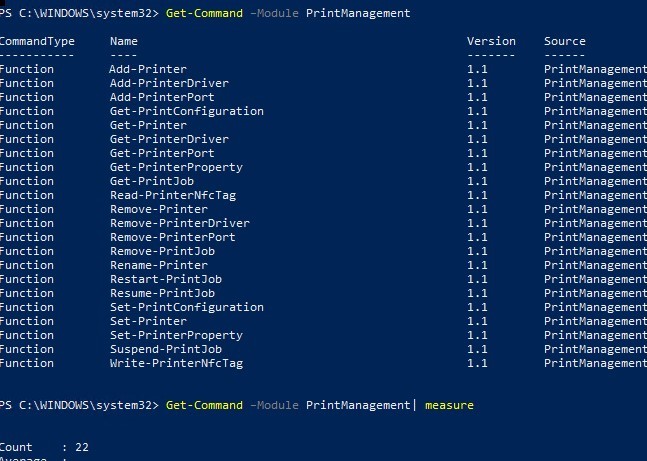Click the Remove-PrinterPort name
This screenshot has height=461, width=647.
(x=172, y=237)
